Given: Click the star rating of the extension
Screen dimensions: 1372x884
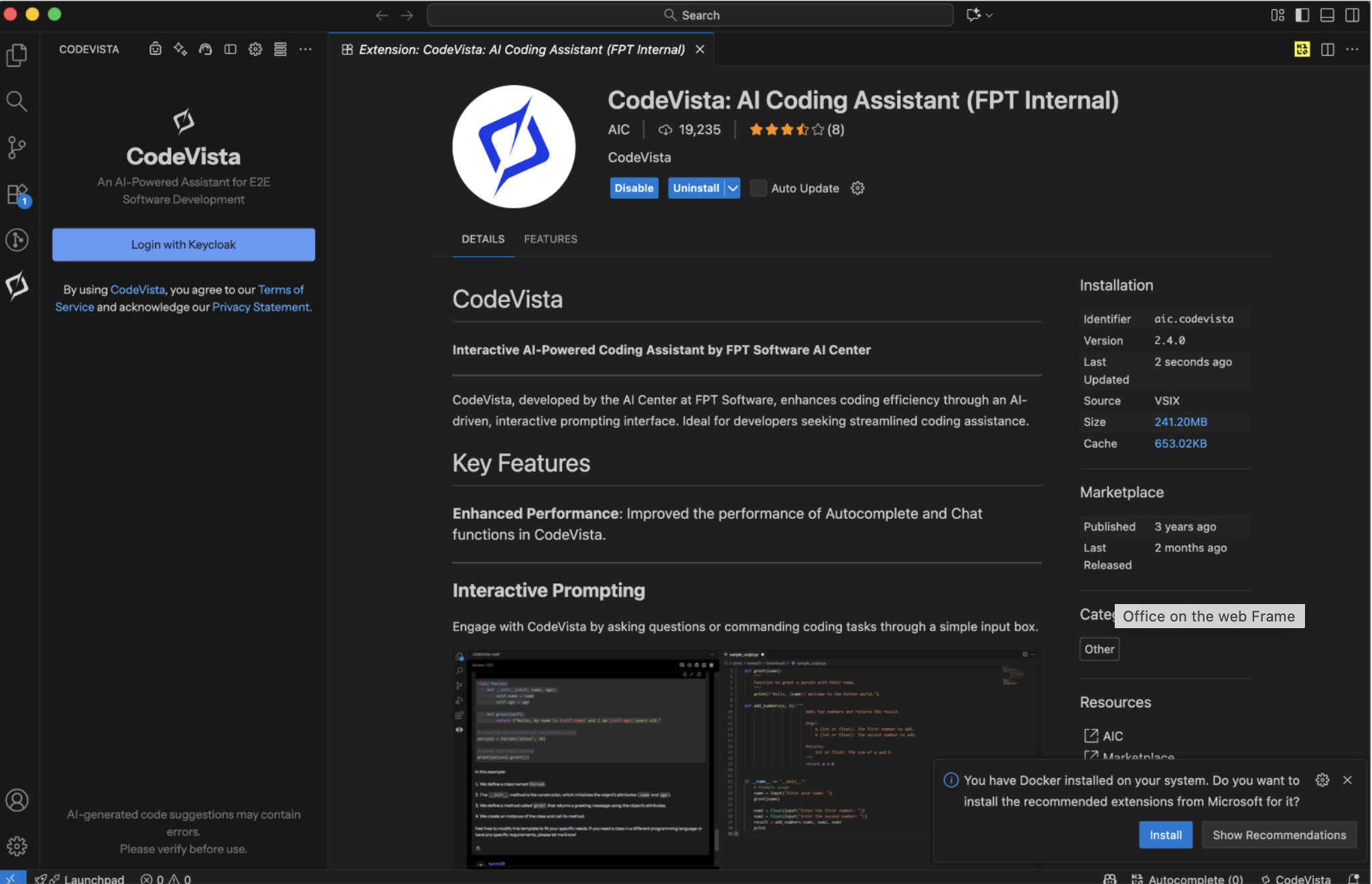Looking at the screenshot, I should point(796,130).
